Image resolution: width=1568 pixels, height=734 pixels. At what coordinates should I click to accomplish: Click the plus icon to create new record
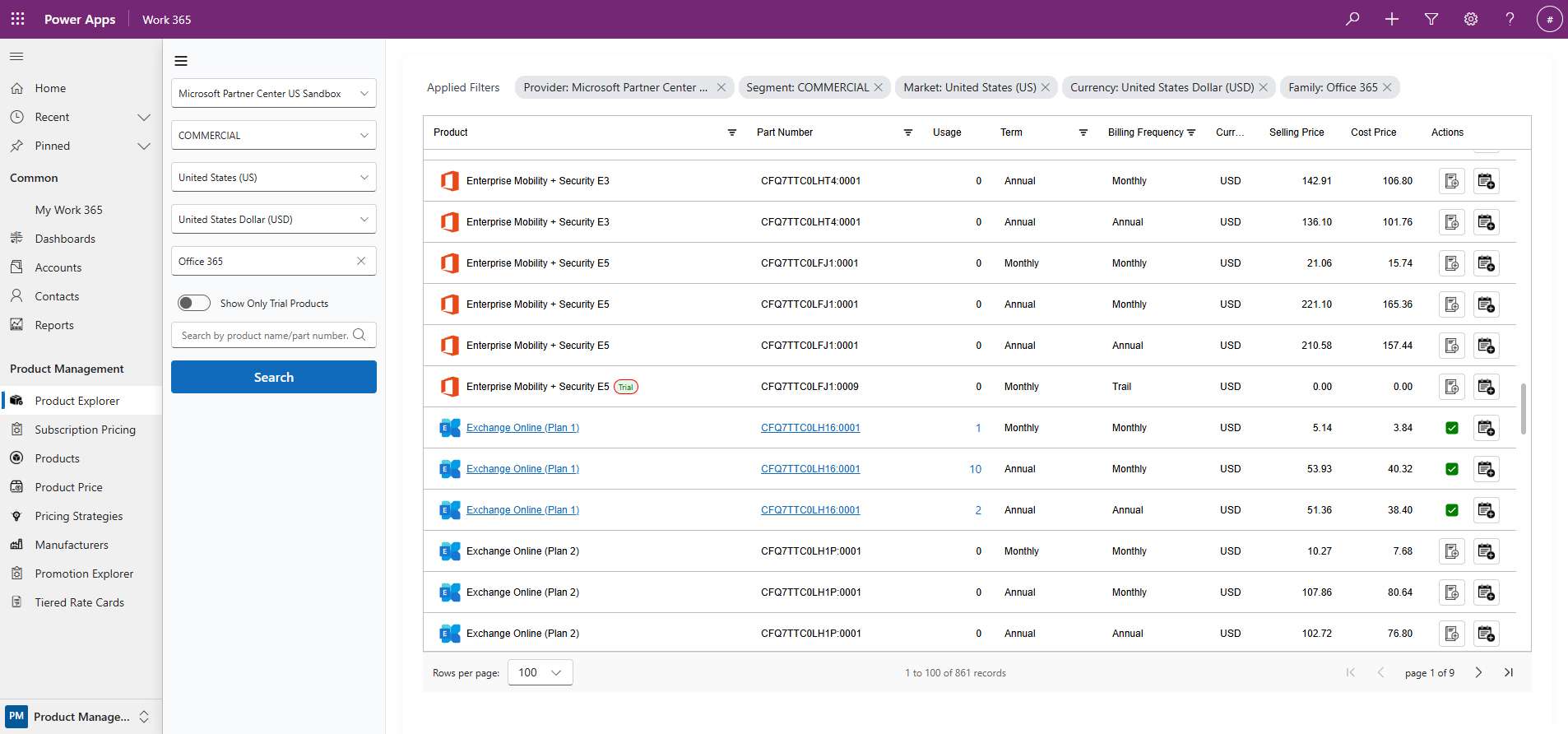(x=1392, y=19)
